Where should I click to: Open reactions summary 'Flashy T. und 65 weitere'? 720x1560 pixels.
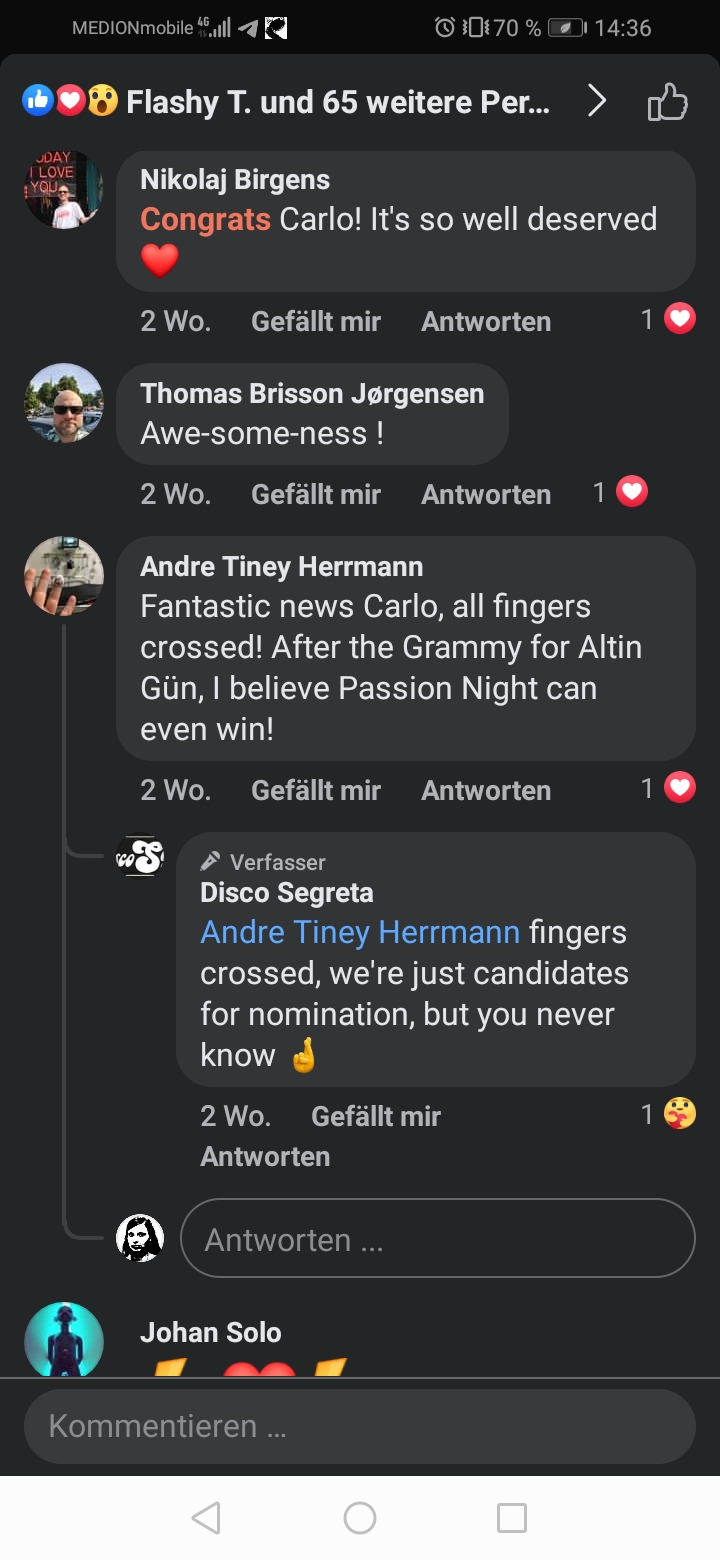337,101
